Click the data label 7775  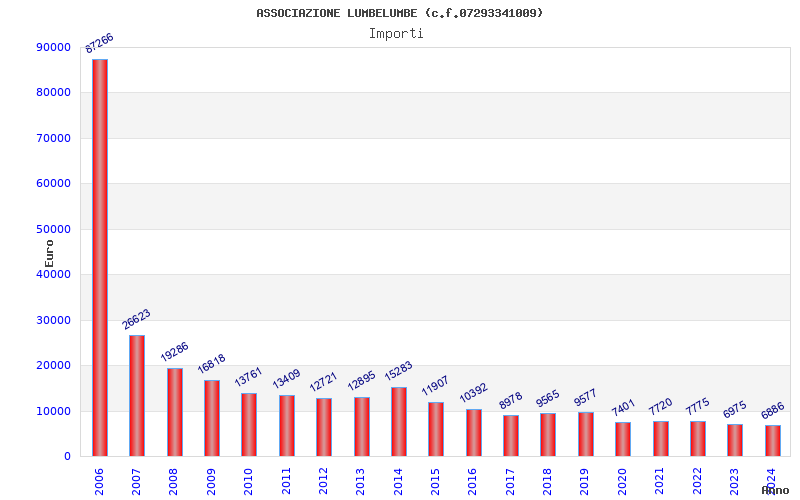click(697, 407)
